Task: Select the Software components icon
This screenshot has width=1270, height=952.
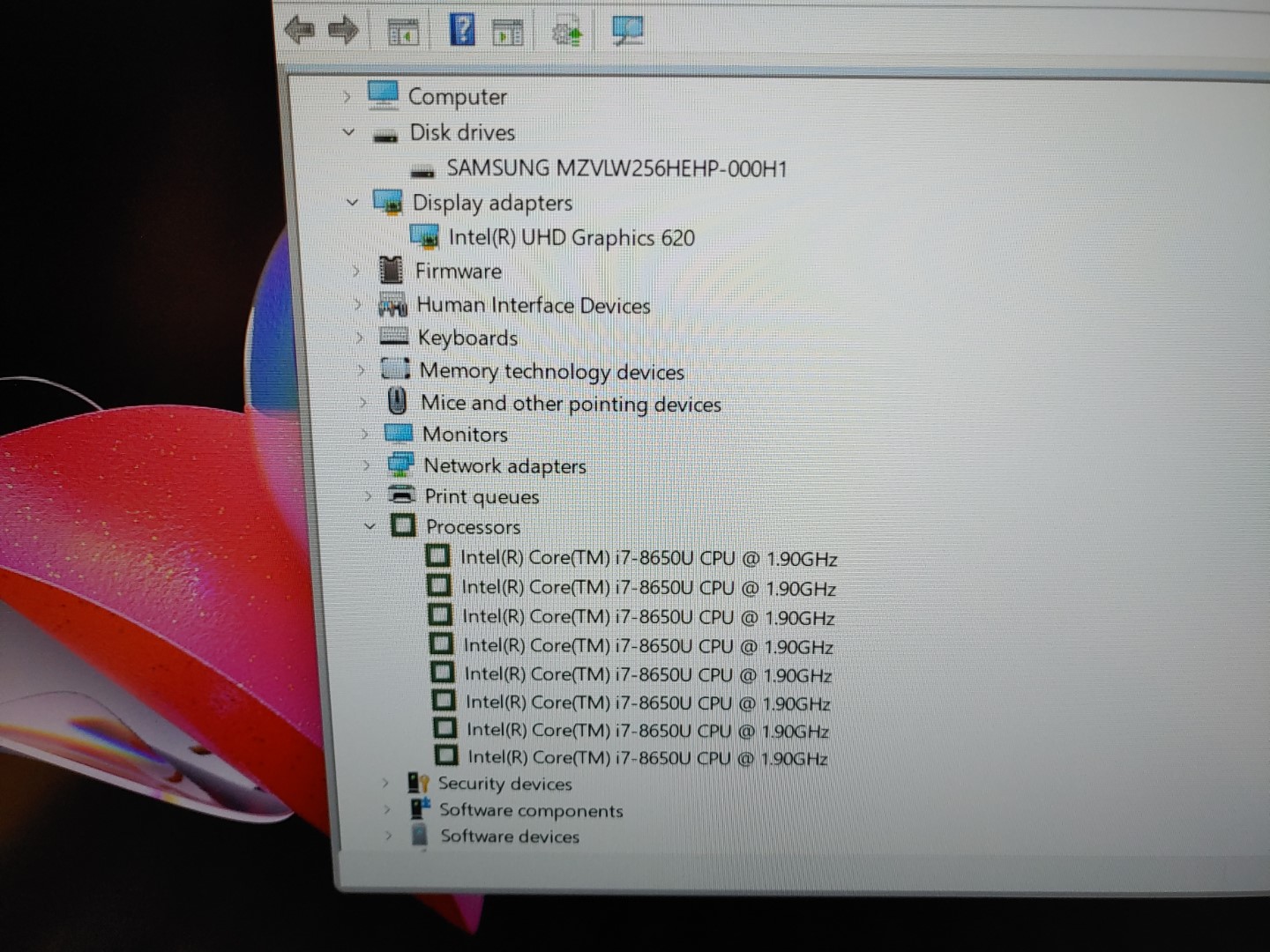Action: coord(421,807)
